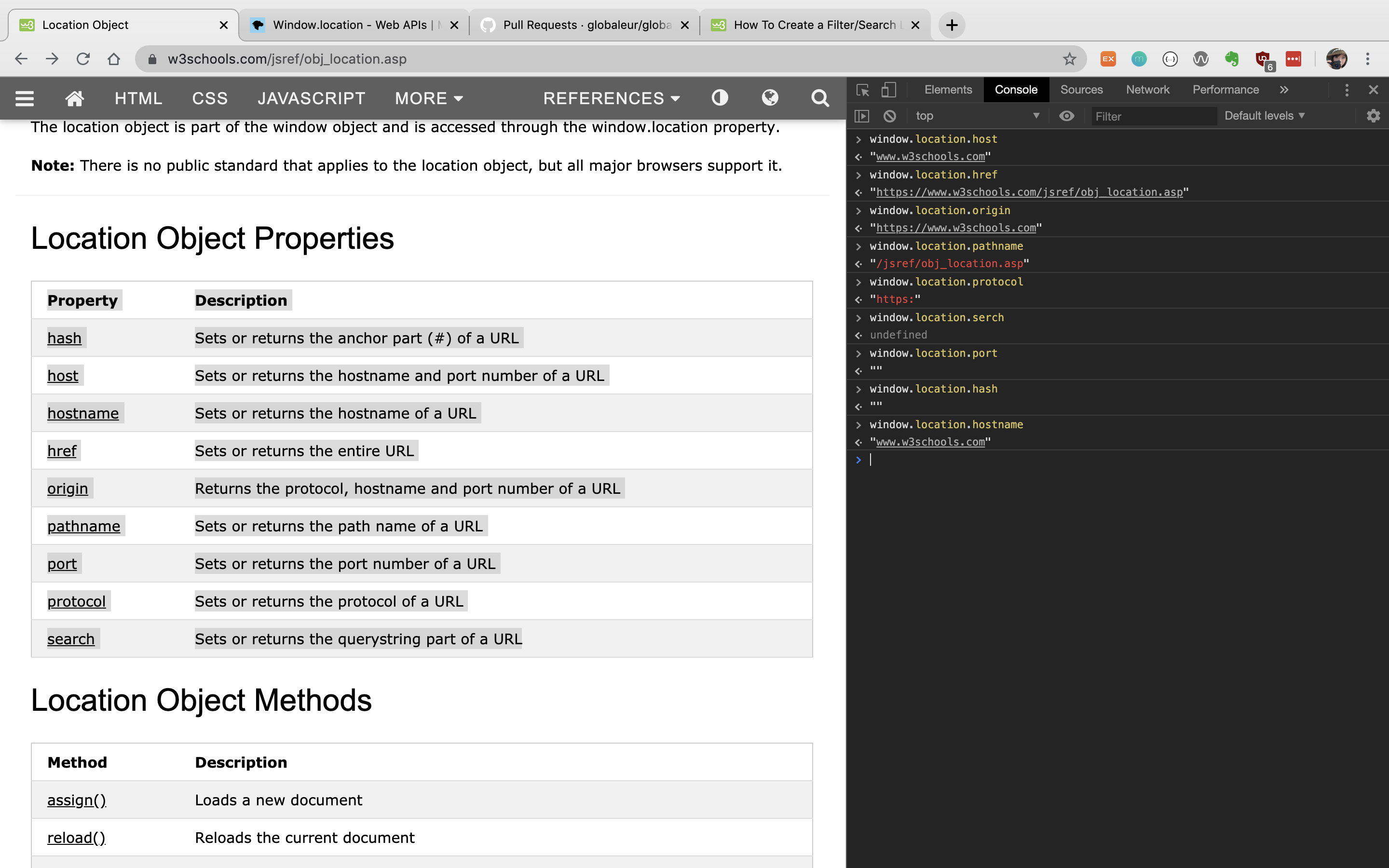Viewport: 1389px width, 868px height.
Task: Select the DevTools inspect element icon
Action: pyautogui.click(x=862, y=90)
